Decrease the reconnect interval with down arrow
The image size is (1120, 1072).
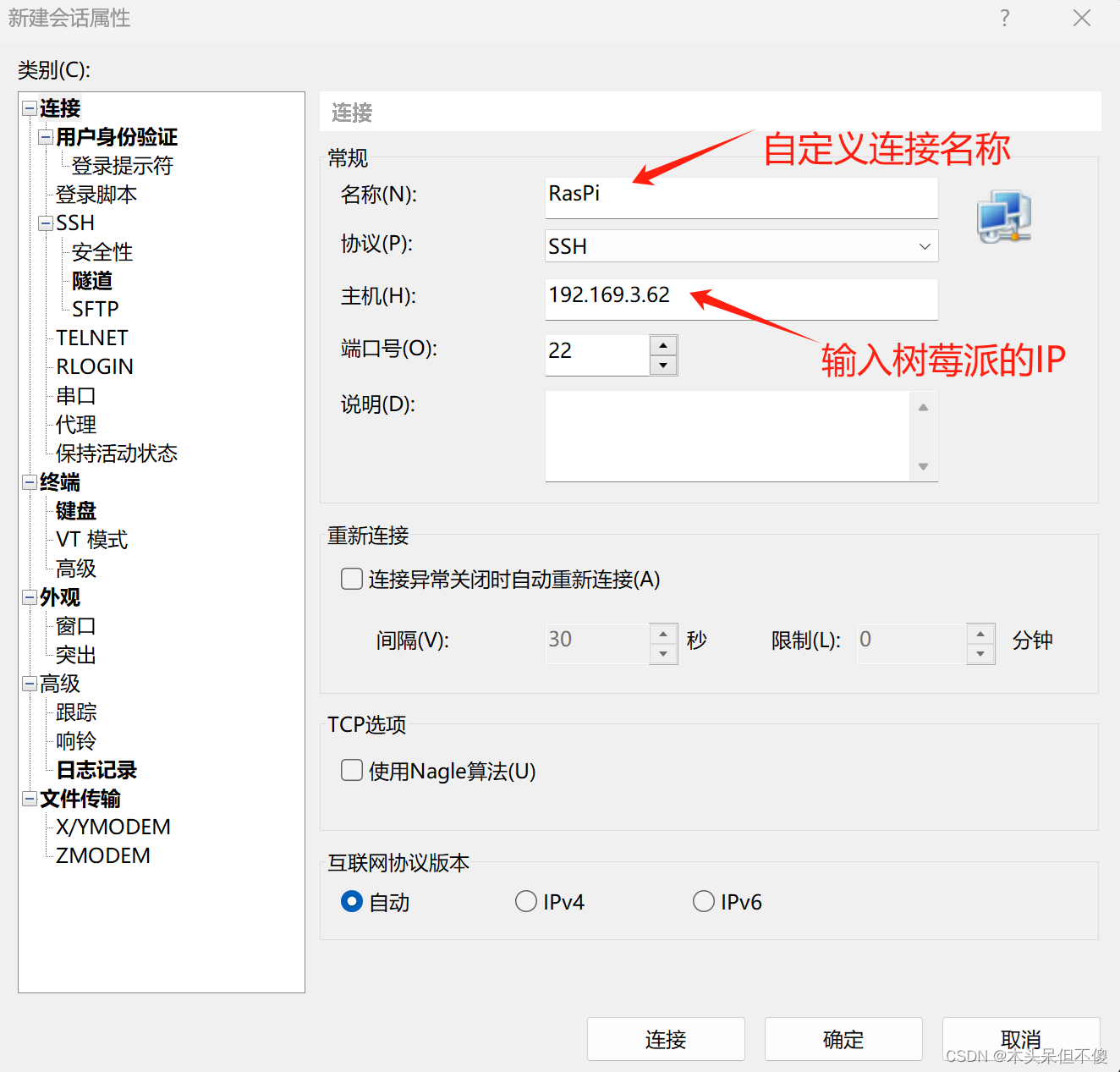tap(664, 653)
